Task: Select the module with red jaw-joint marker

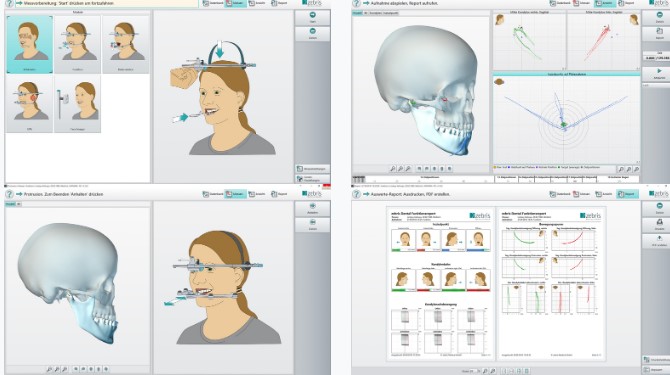Action: pyautogui.click(x=29, y=104)
